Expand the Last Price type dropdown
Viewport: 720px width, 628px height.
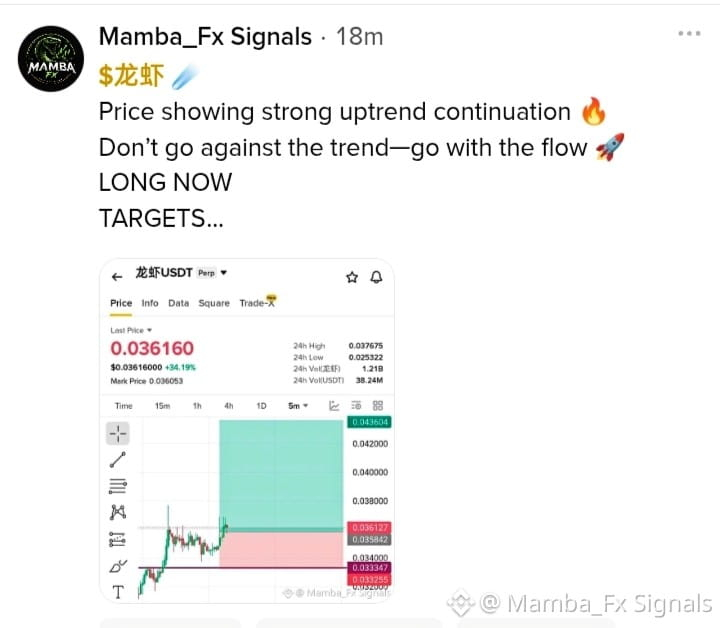point(131,330)
